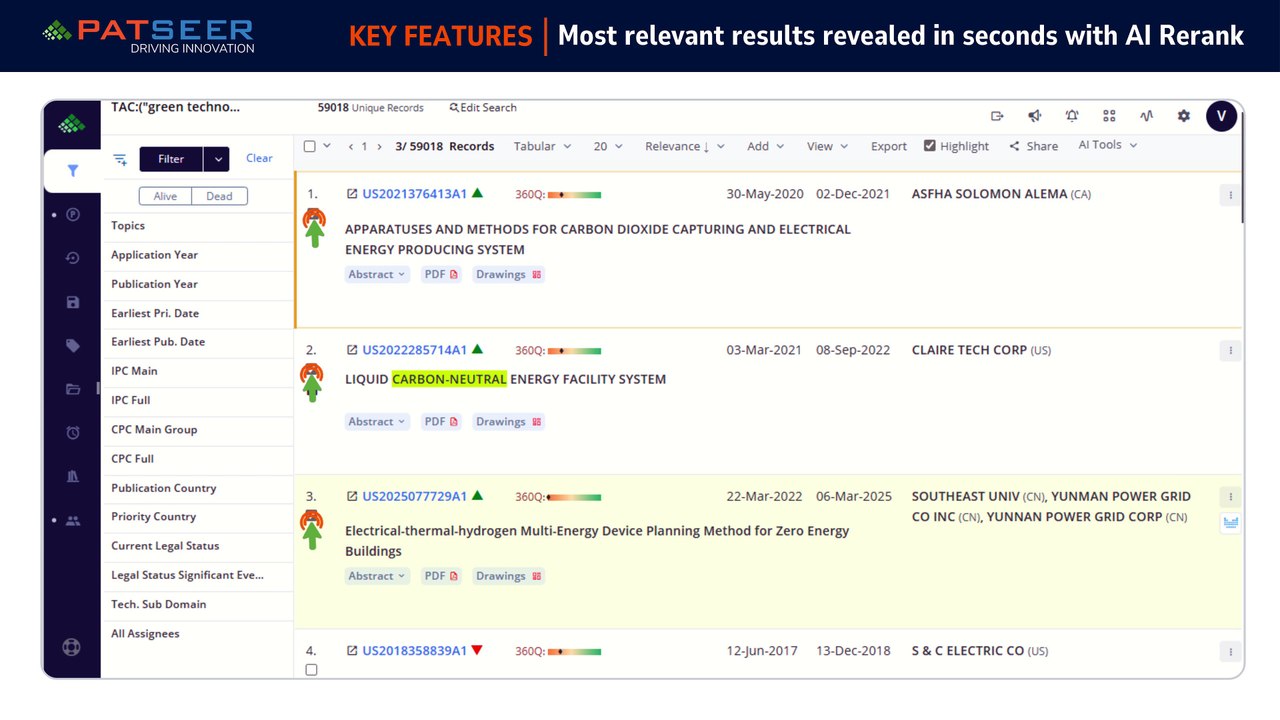The height and width of the screenshot is (720, 1280).
Task: Open the tag sidebar icon
Action: [72, 346]
